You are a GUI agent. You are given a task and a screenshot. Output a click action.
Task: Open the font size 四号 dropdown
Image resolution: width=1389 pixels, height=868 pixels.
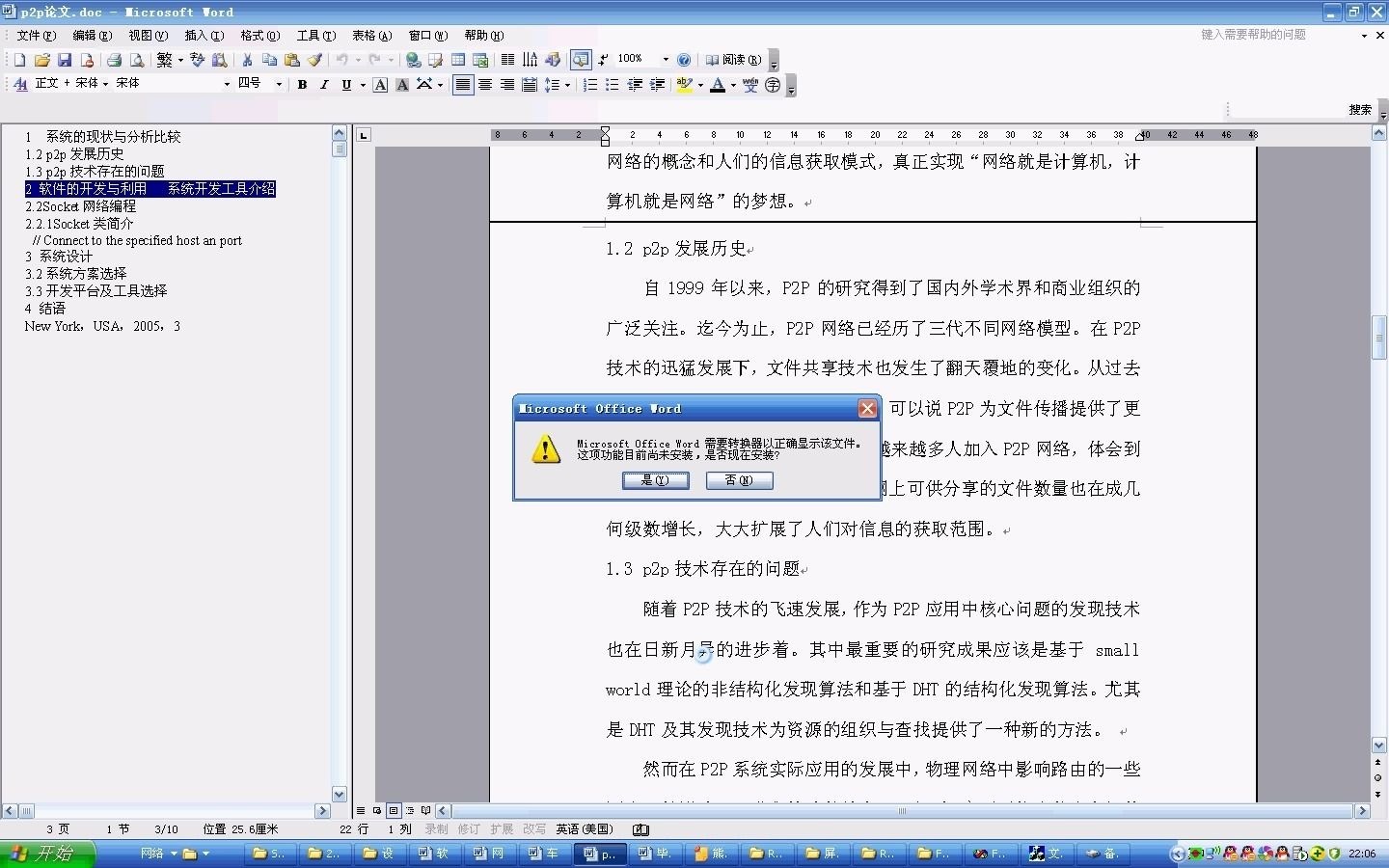click(x=279, y=84)
